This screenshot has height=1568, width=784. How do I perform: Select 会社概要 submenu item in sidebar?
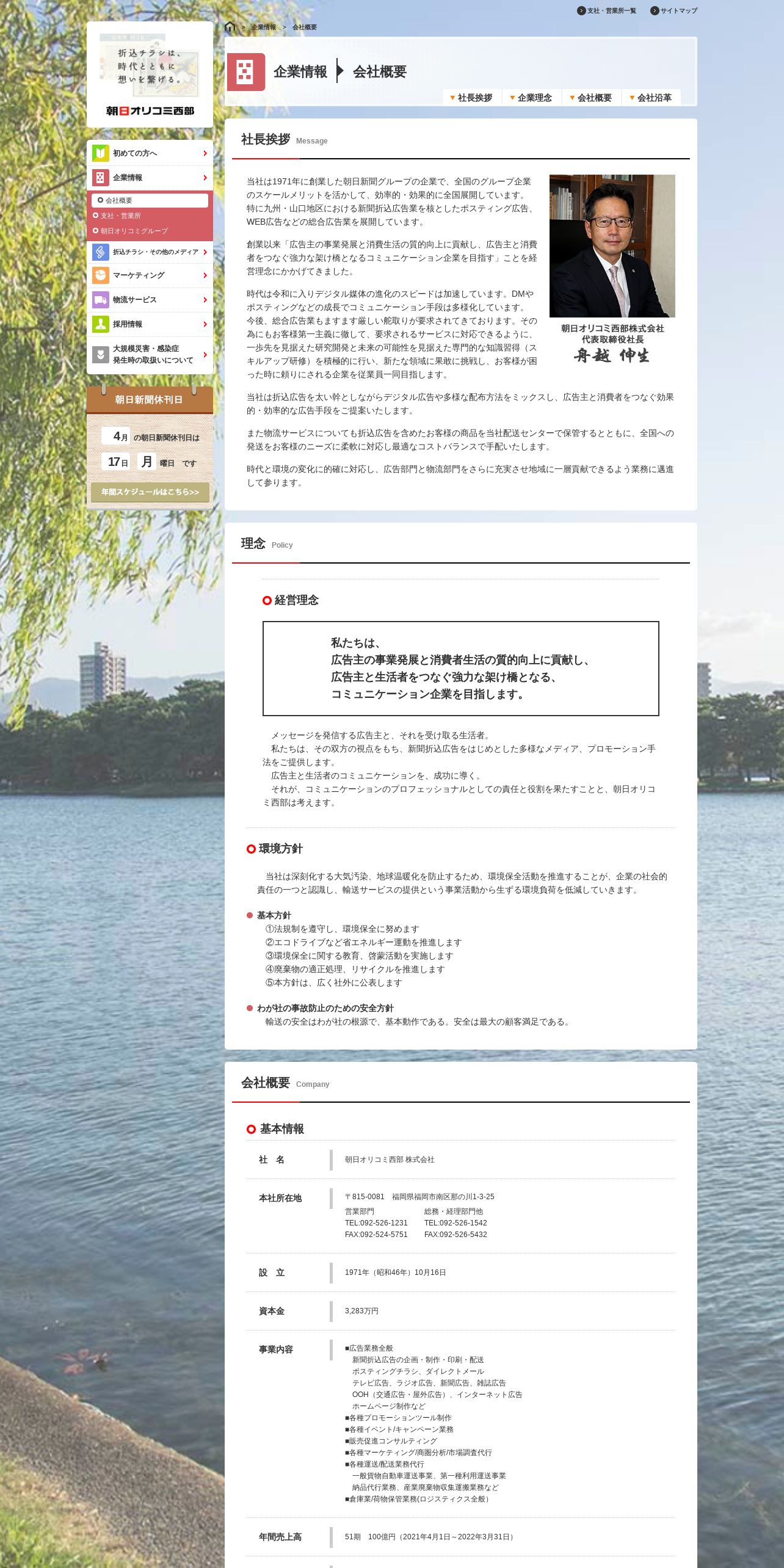[150, 200]
